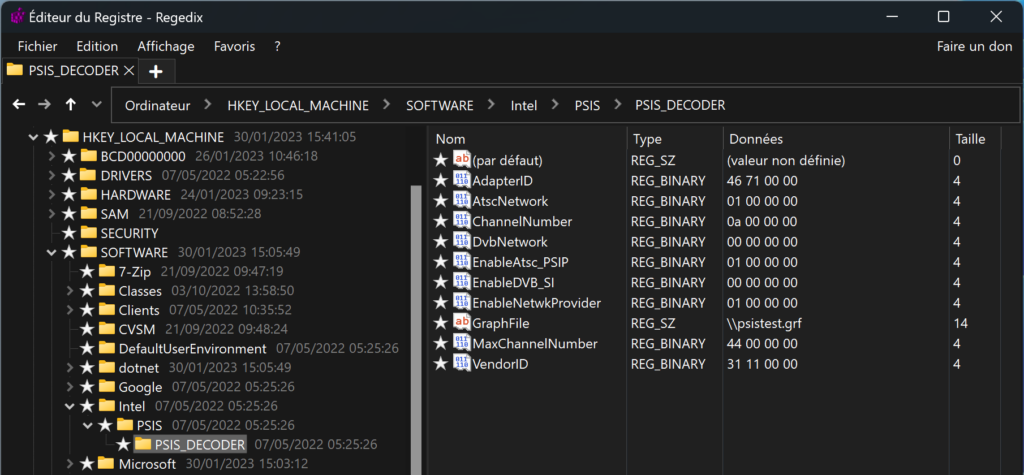Click the DRIVERS folder icon
Image resolution: width=1024 pixels, height=475 pixels.
click(x=89, y=175)
